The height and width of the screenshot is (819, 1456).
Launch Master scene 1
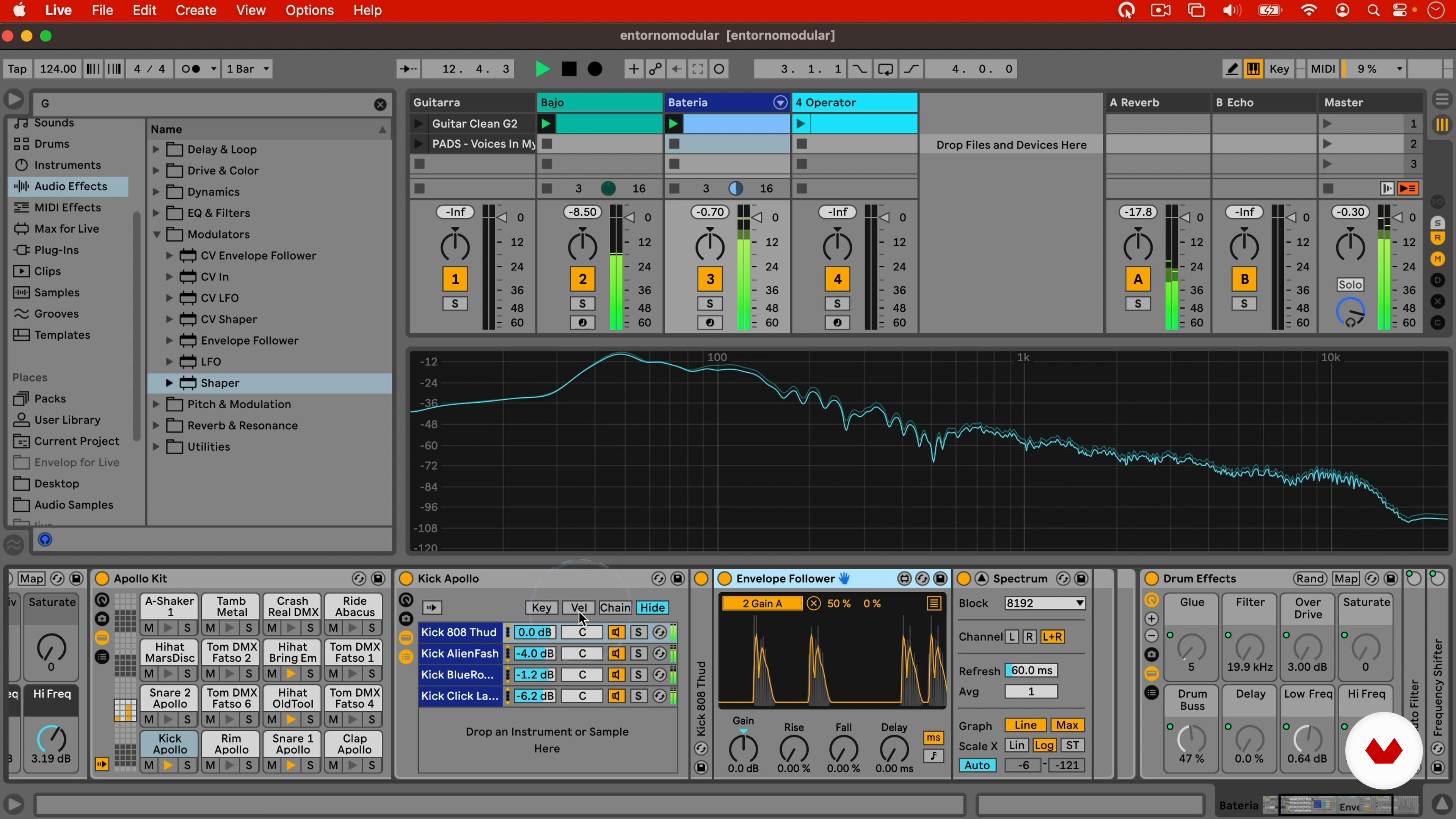(1328, 123)
